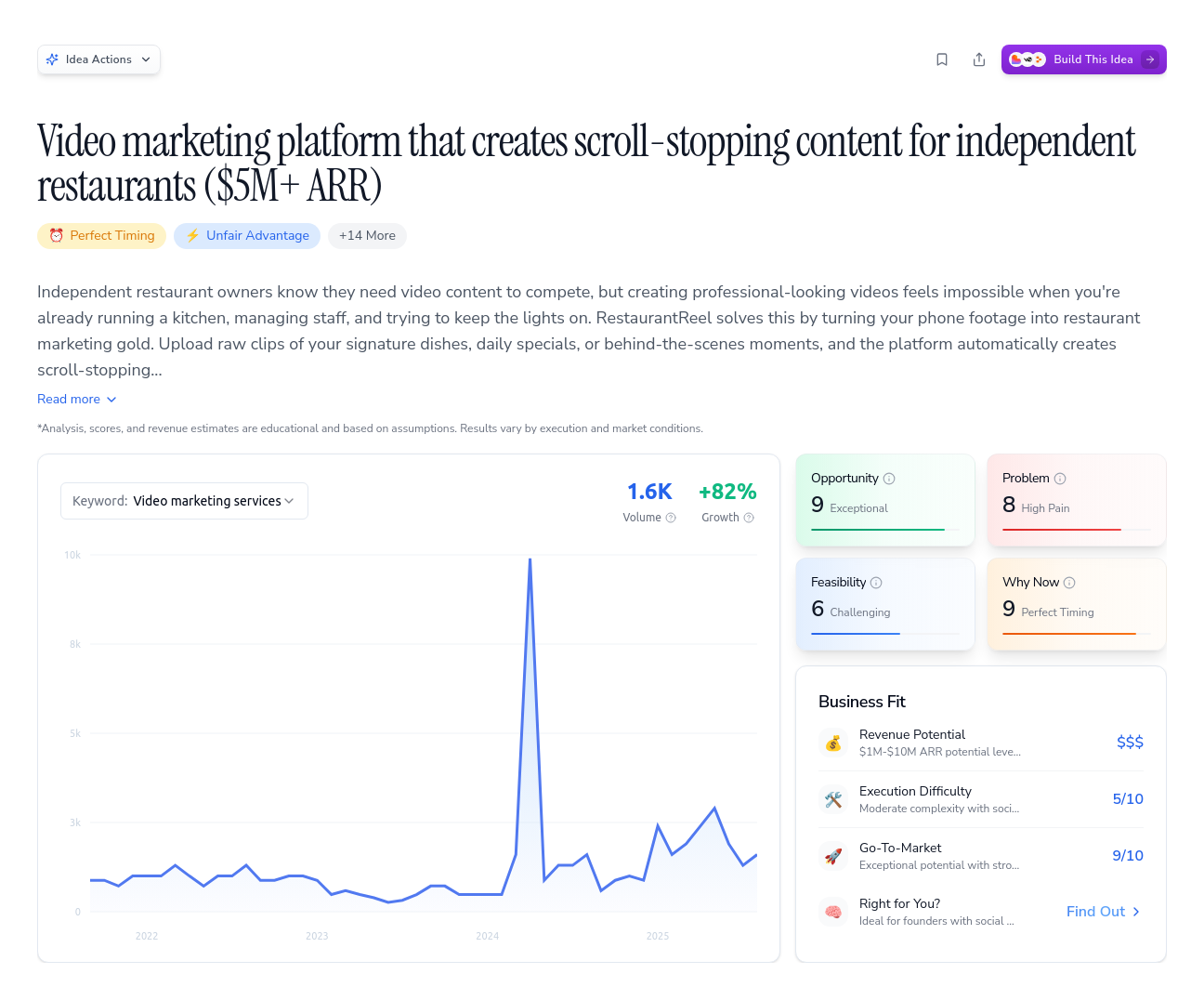Follow the Find Out link
This screenshot has height=1000, width=1204.
(1103, 912)
